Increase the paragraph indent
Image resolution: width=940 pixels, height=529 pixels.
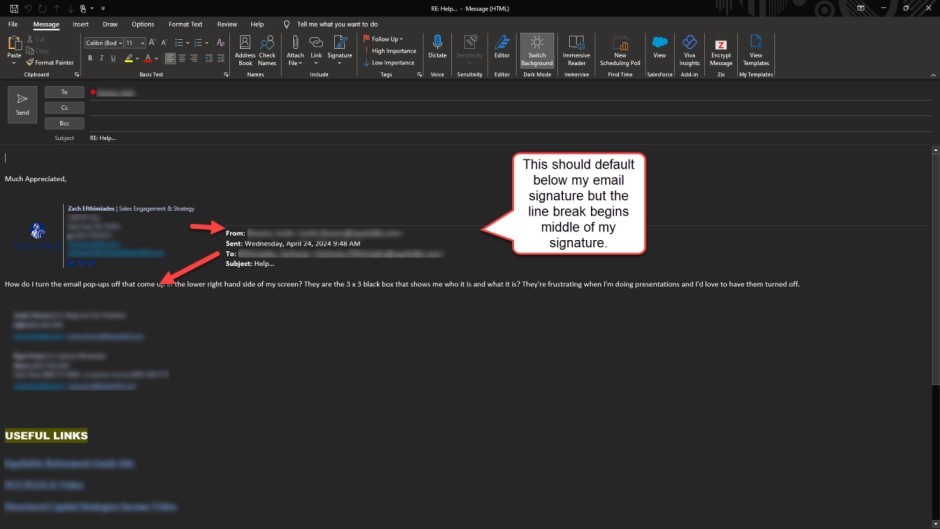pos(220,58)
